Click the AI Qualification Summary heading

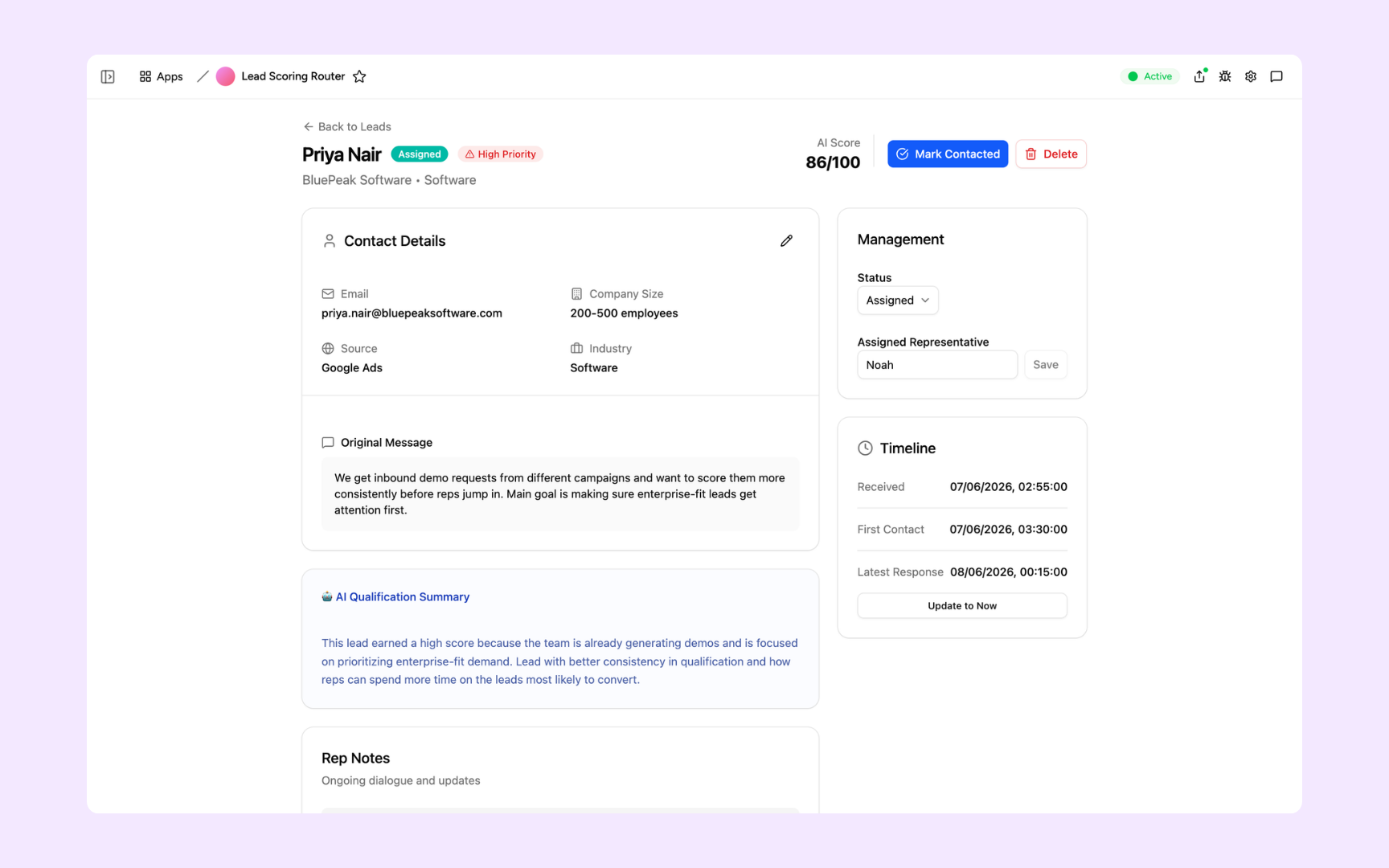pos(403,597)
